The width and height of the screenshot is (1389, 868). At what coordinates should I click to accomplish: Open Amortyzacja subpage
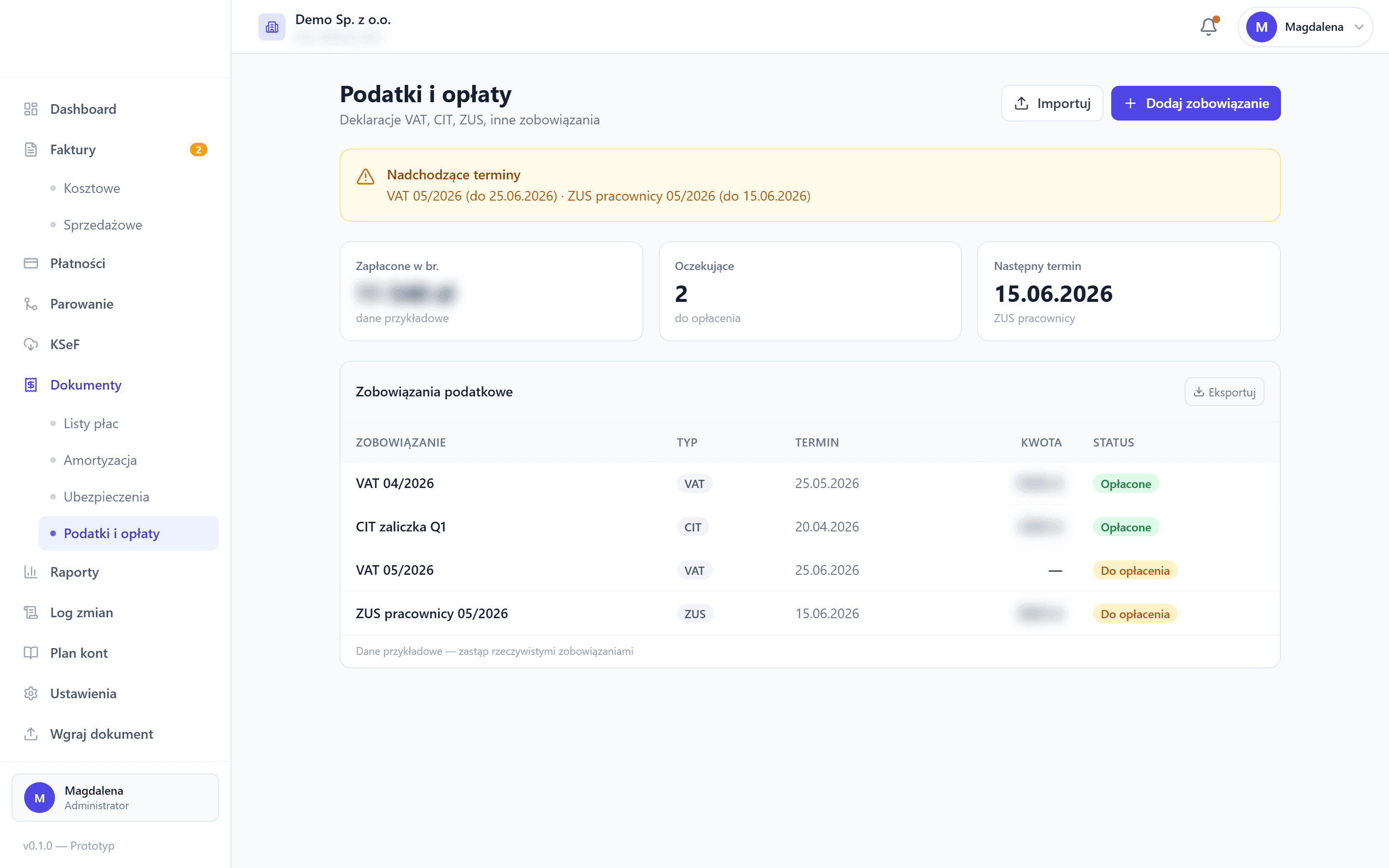click(x=100, y=461)
